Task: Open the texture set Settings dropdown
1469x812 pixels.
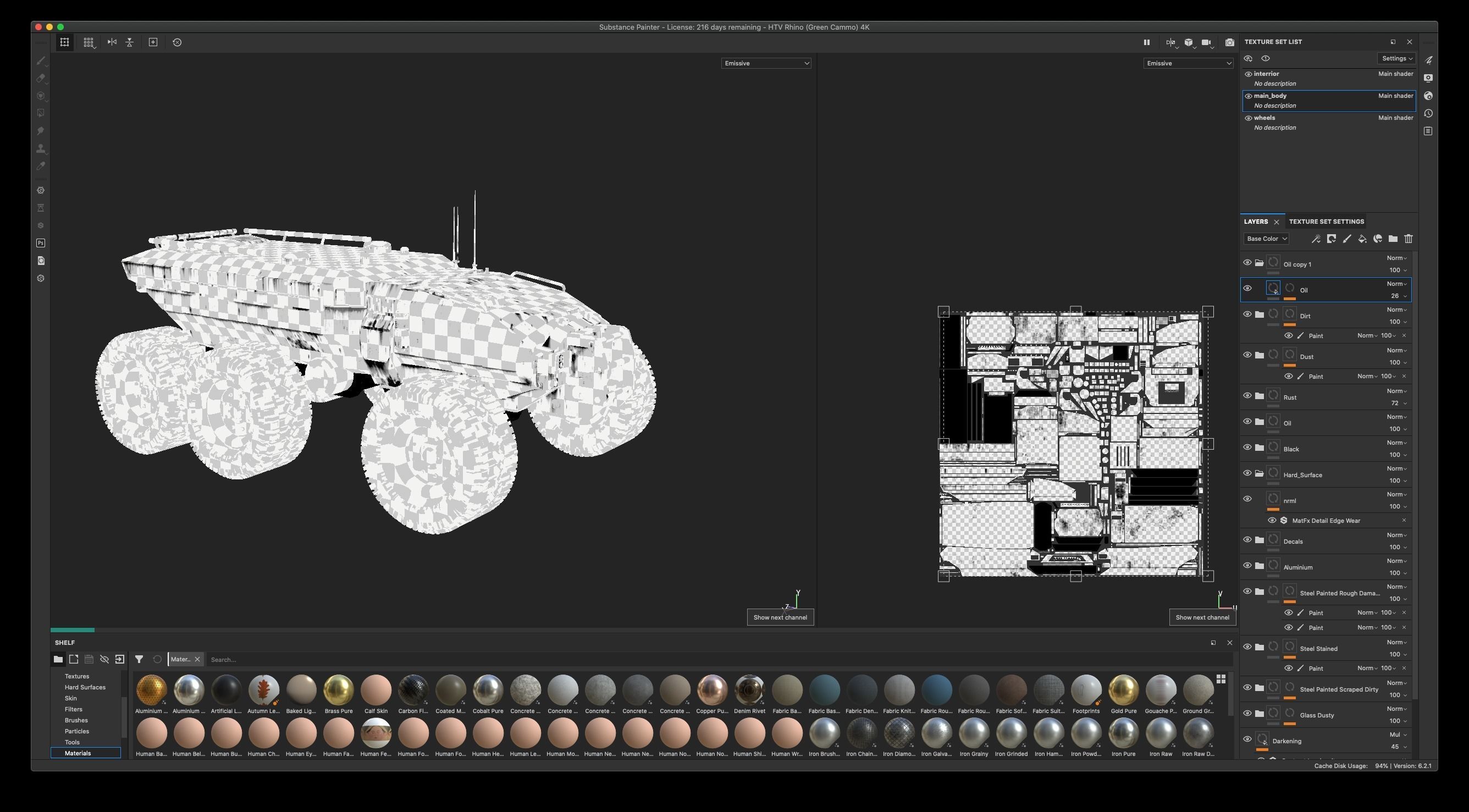Action: (x=1396, y=58)
